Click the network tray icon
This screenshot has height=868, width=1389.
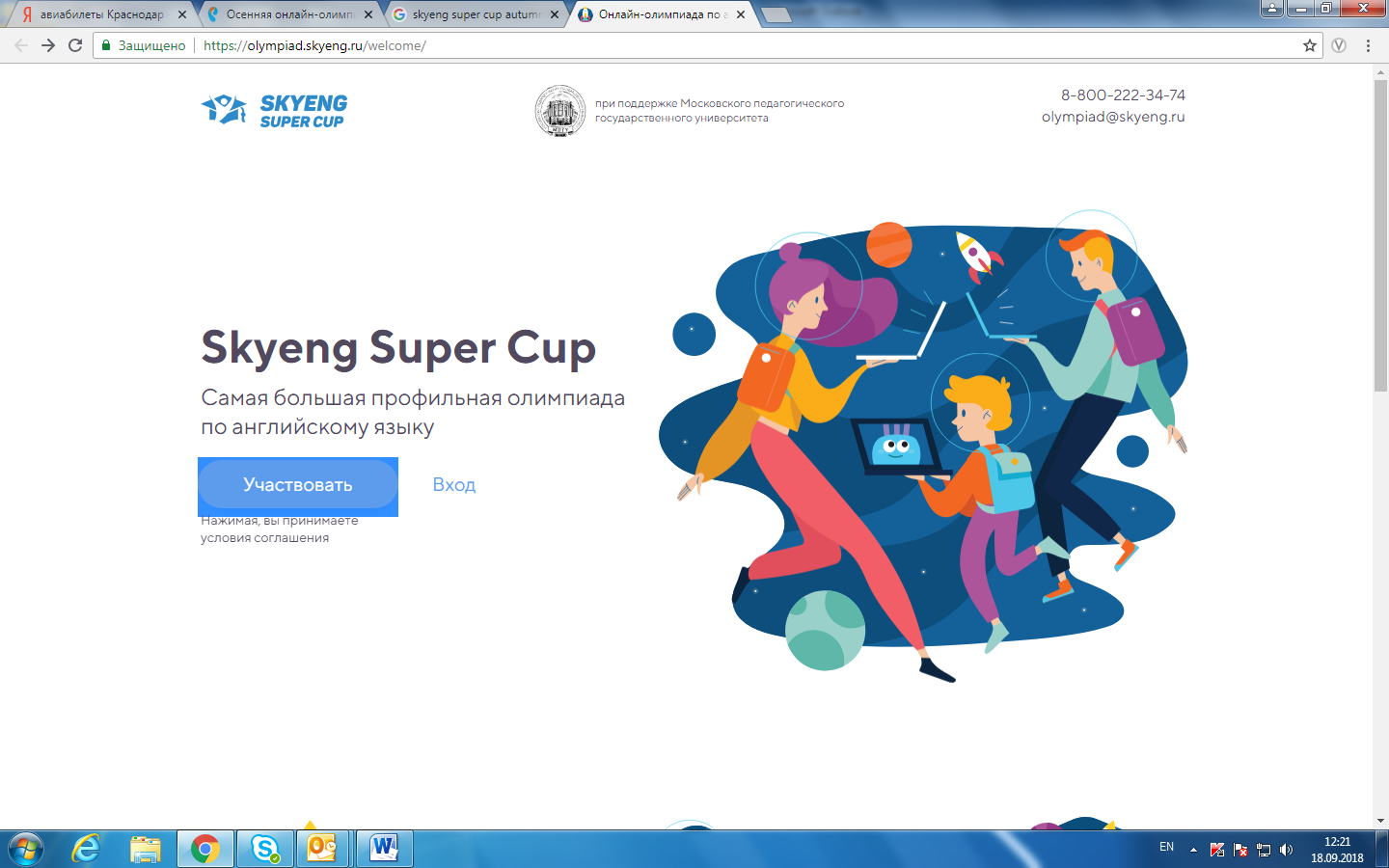(1263, 850)
